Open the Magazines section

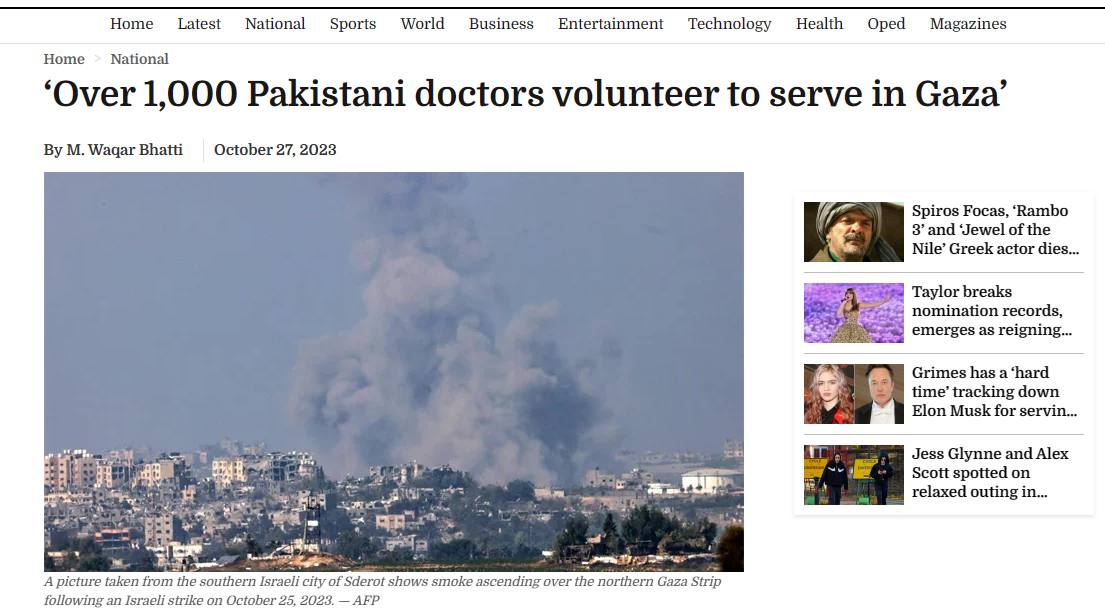pos(968,24)
